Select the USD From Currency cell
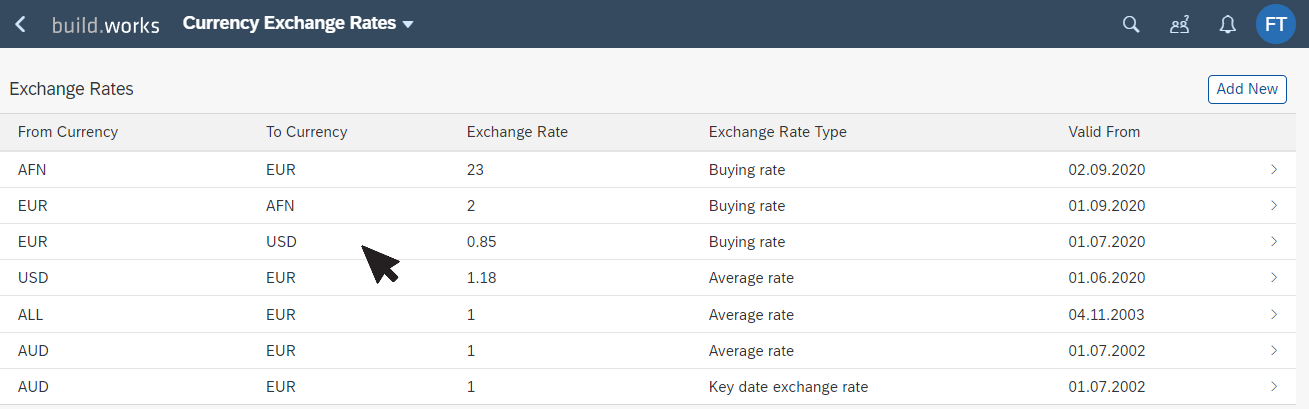This screenshot has width=1309, height=409. click(33, 278)
